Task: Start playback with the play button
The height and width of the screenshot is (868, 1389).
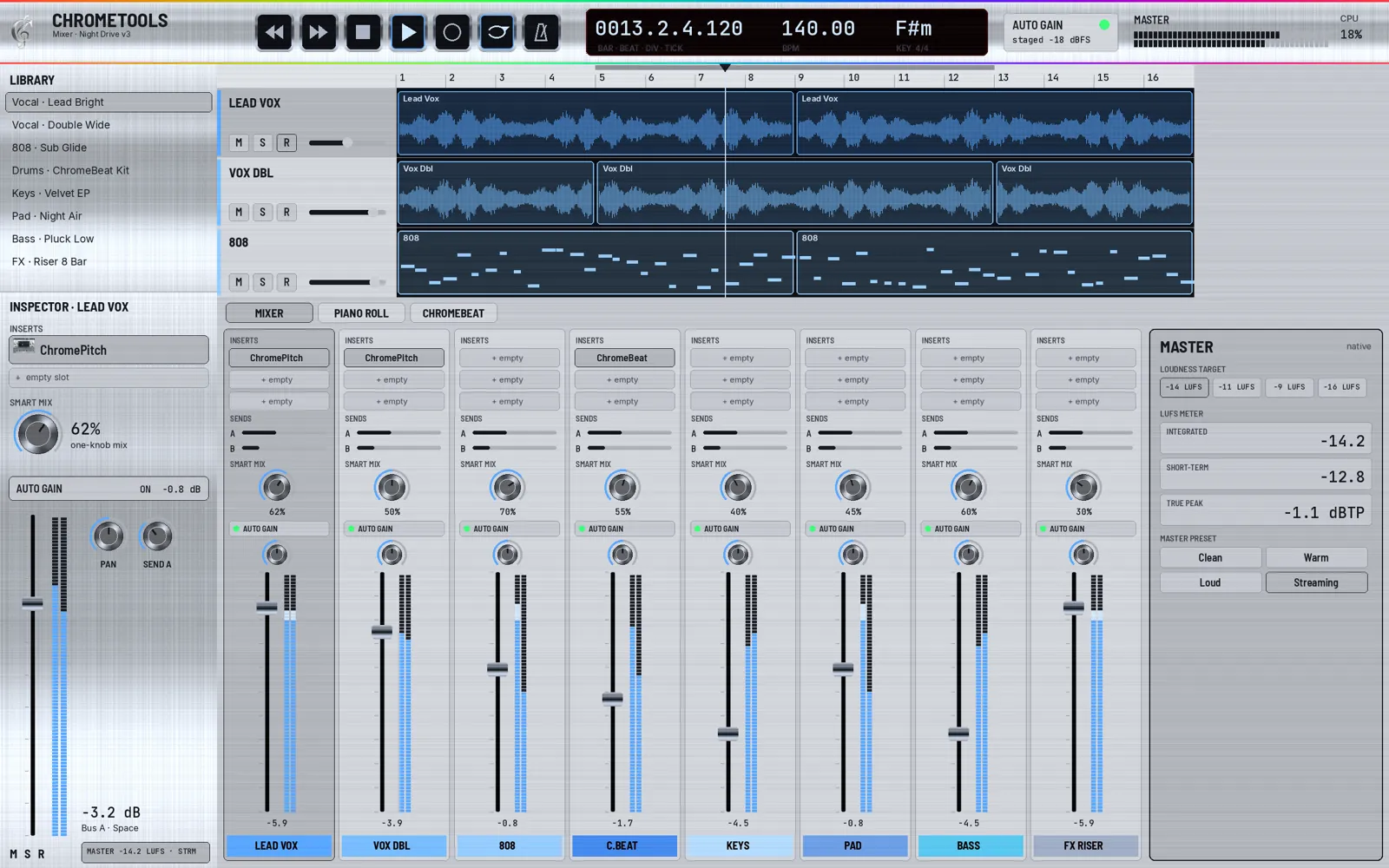Action: click(408, 33)
